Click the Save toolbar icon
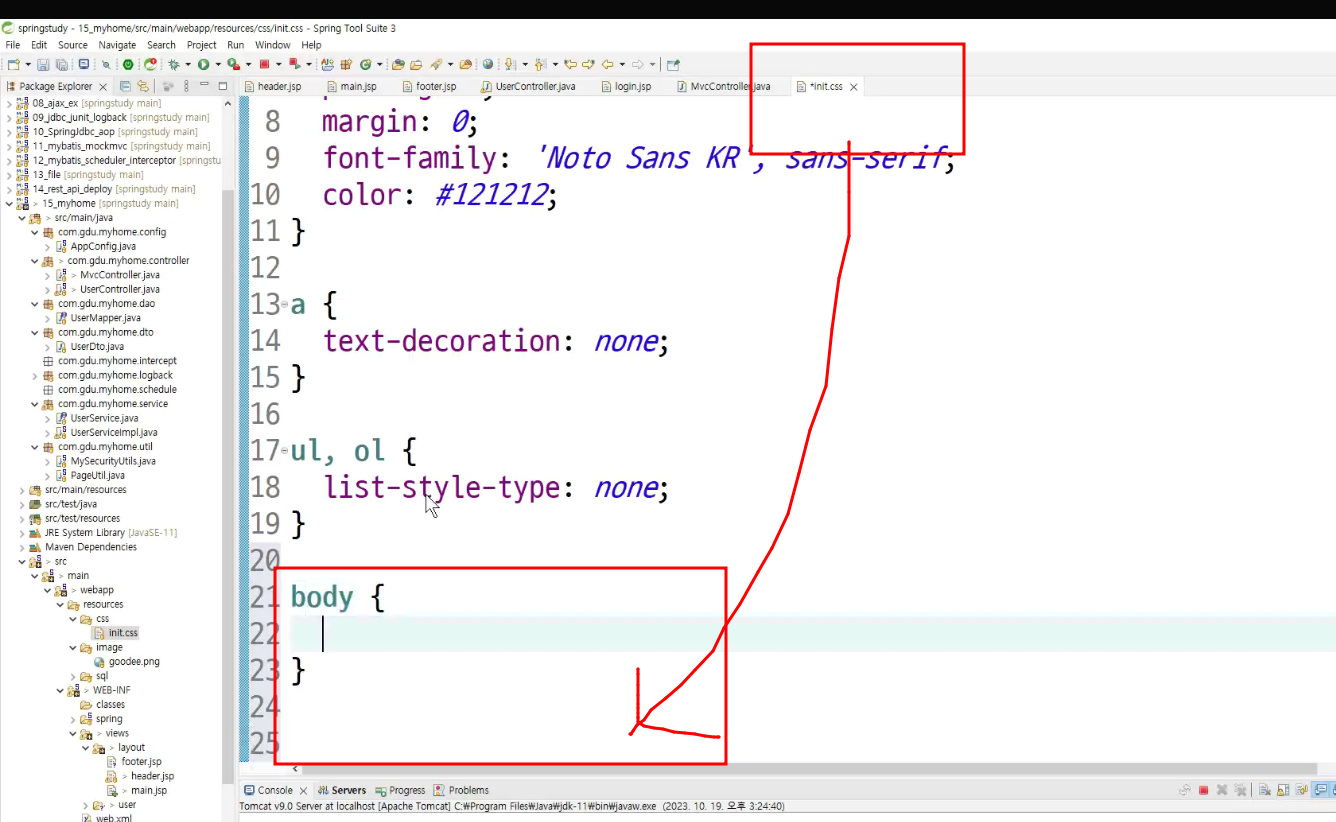Screen dimensions: 1336x822 coord(43,64)
